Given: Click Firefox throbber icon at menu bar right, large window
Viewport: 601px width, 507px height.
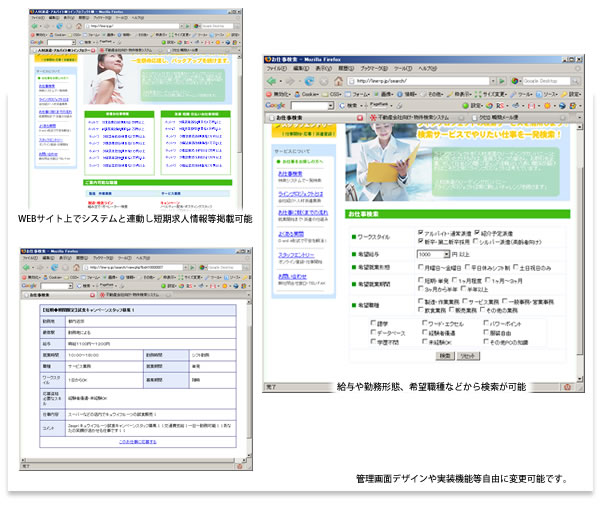Looking at the screenshot, I should [x=578, y=69].
